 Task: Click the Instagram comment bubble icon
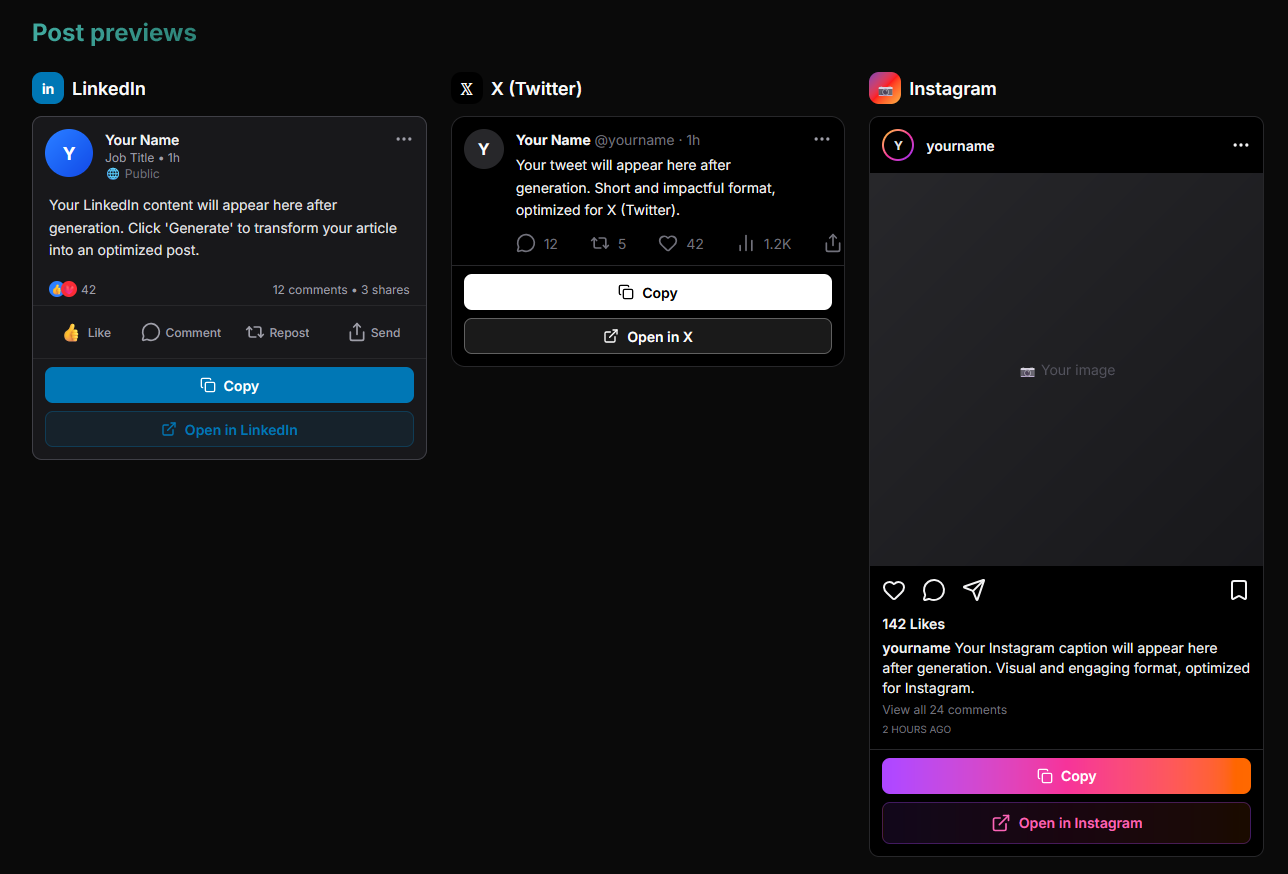click(x=933, y=590)
